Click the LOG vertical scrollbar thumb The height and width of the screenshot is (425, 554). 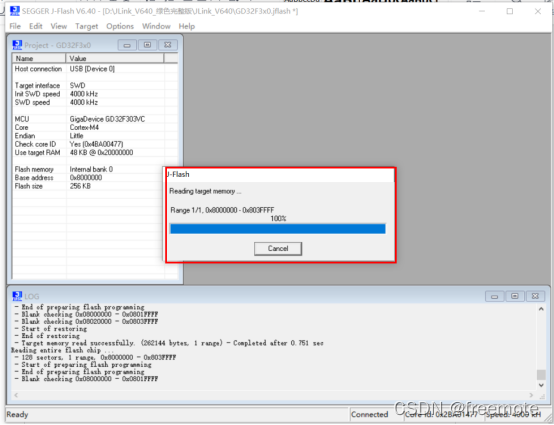tap(541, 374)
